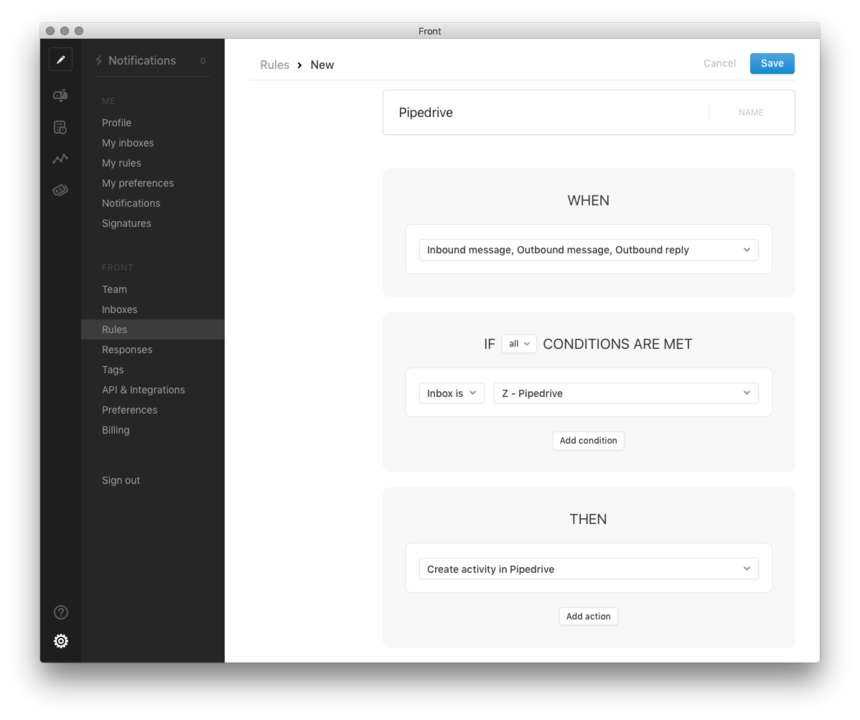Click the Cancel button

pyautogui.click(x=719, y=63)
